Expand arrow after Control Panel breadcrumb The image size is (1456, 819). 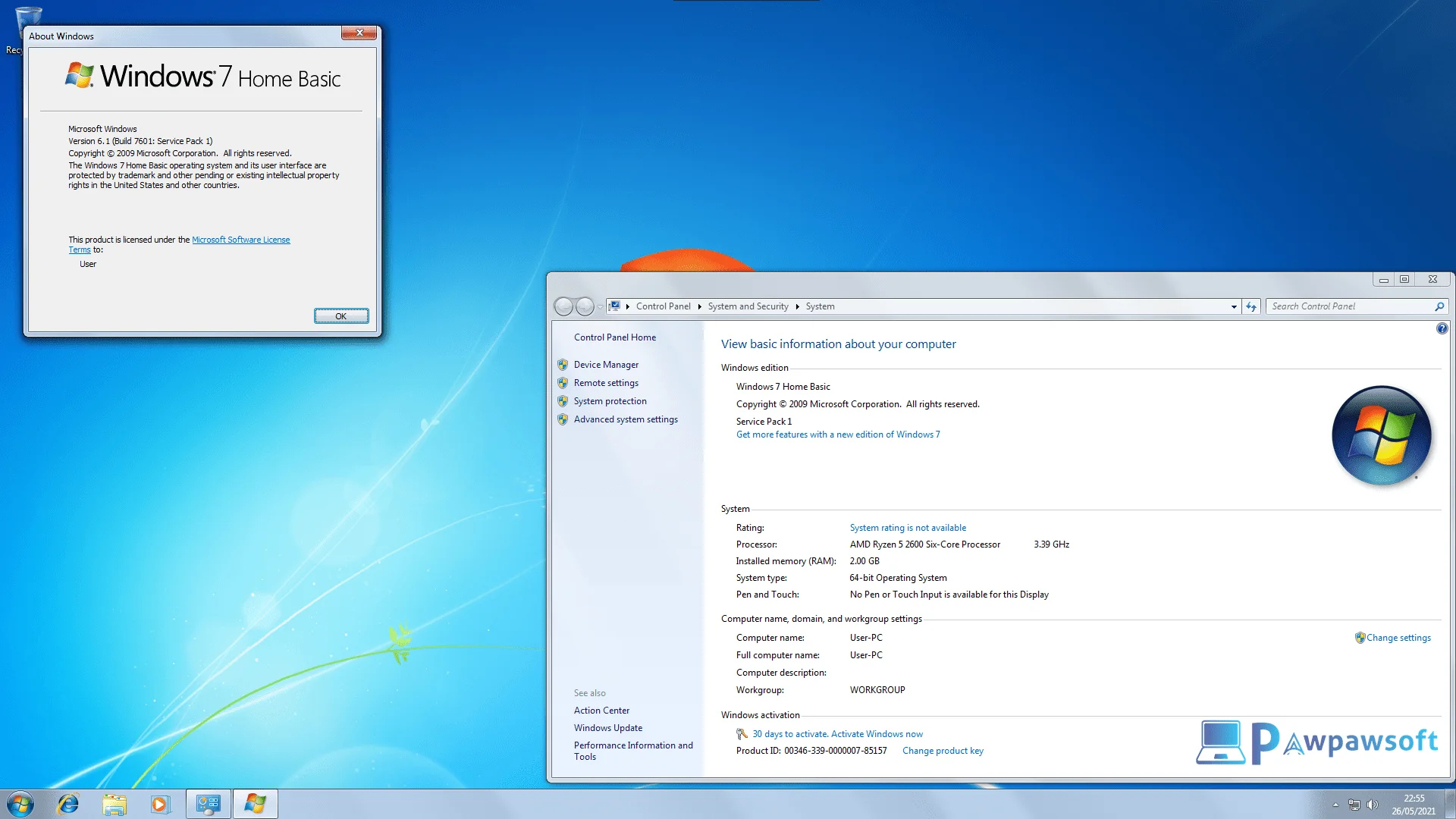[x=699, y=306]
